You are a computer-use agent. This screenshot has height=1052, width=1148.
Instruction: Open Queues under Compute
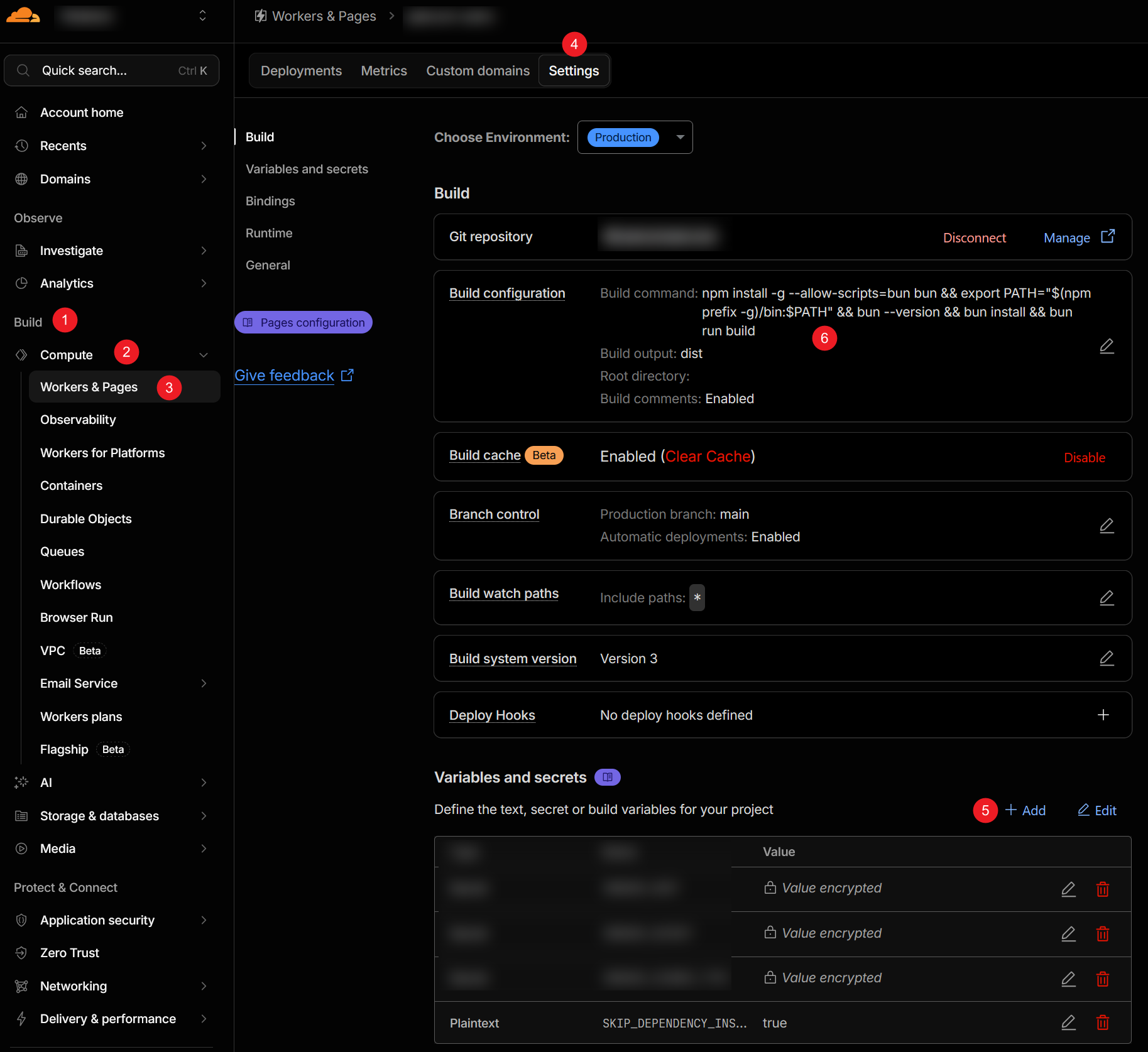point(62,551)
